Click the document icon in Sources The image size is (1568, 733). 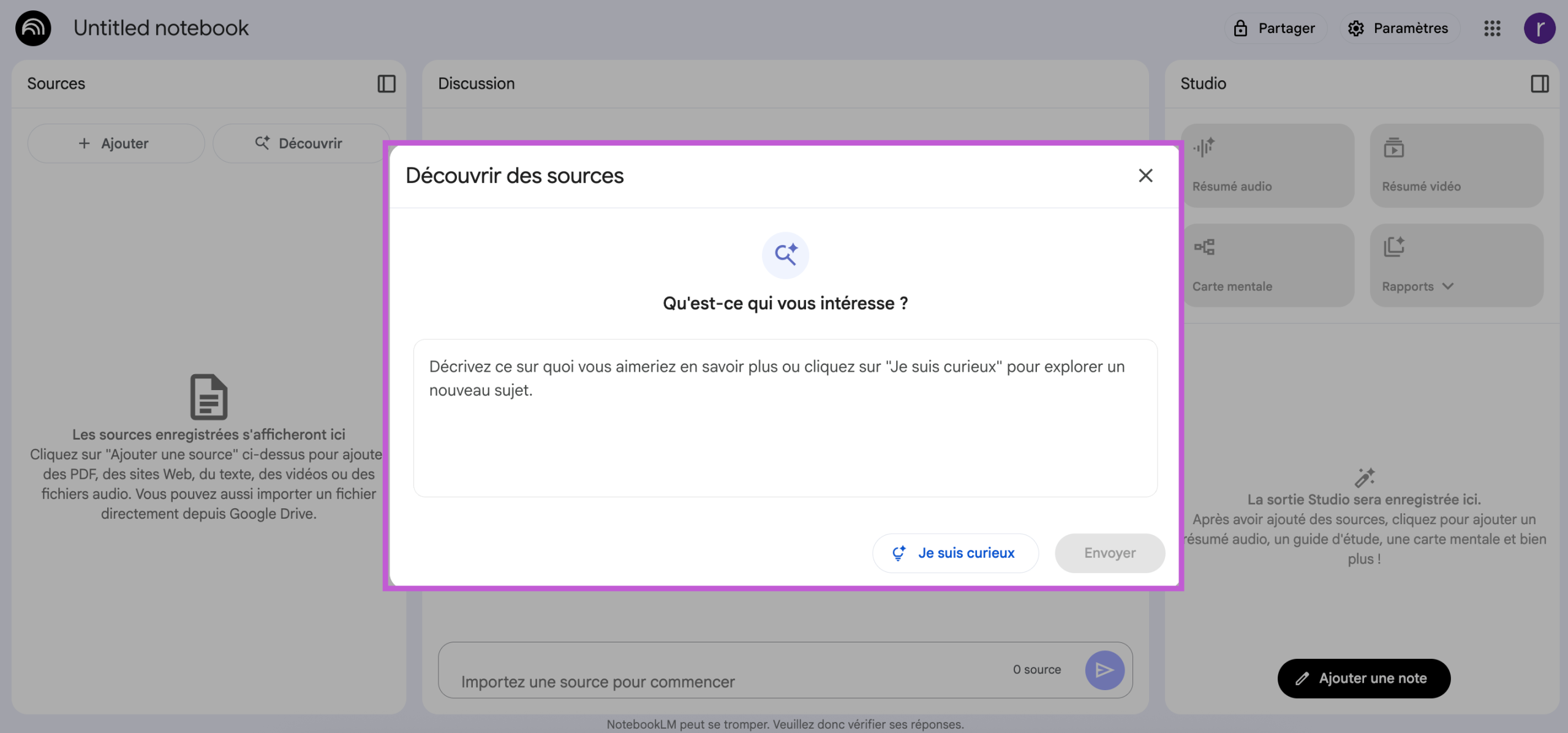pyautogui.click(x=209, y=397)
